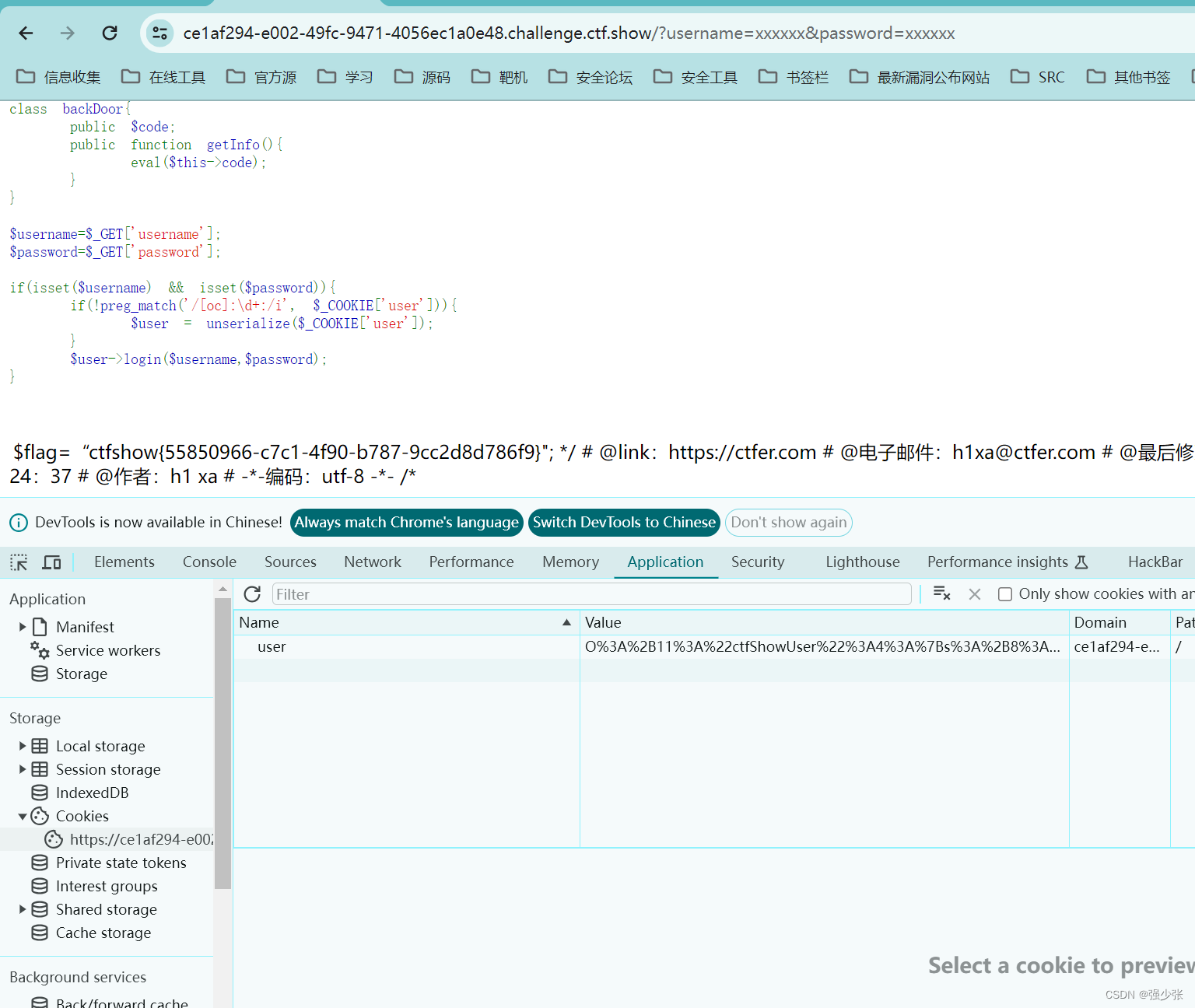Open the 官方源 bookmark folder

pos(261,77)
